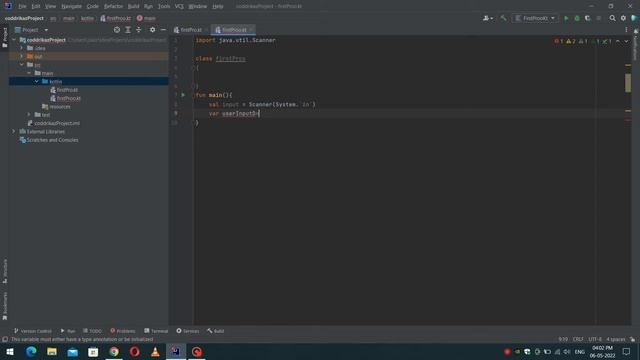Go to next highlighted error arrow
The image size is (640, 360).
pyautogui.click(x=626, y=41)
